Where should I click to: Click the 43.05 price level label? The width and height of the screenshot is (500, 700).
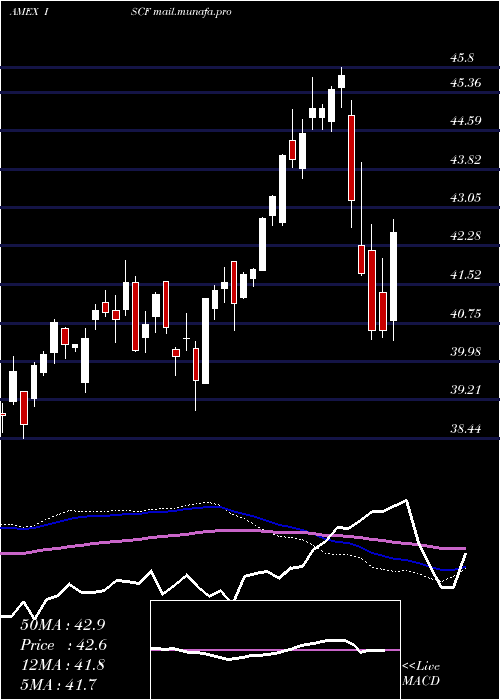click(466, 198)
